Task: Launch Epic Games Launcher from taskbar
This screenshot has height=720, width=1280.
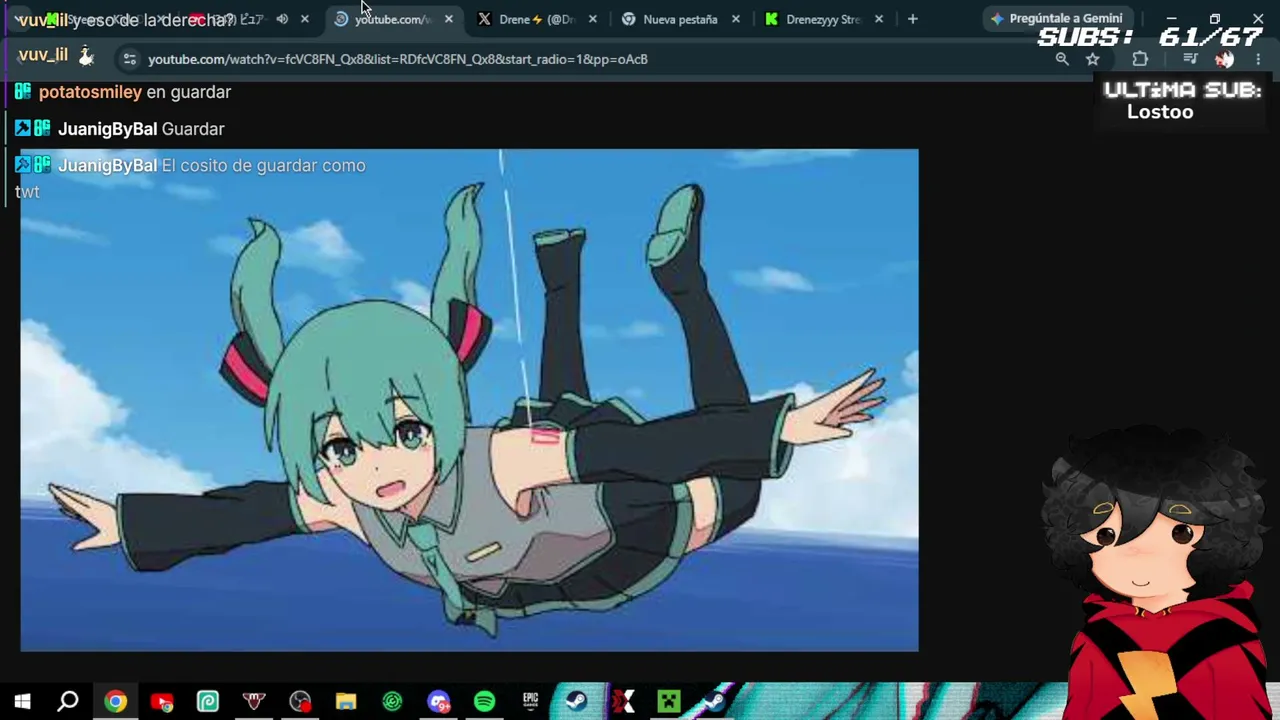Action: [530, 702]
